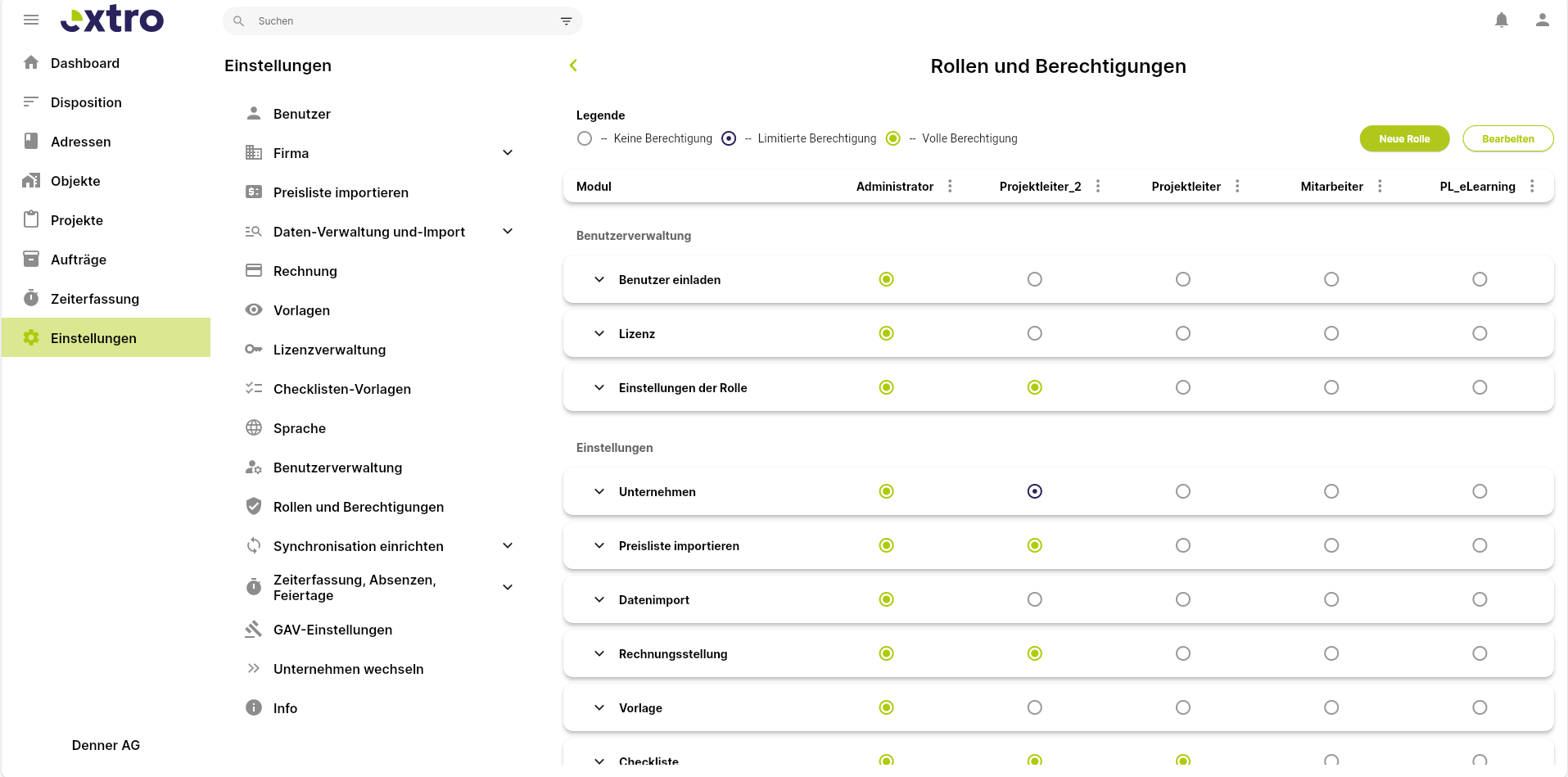Image resolution: width=1568 pixels, height=777 pixels.
Task: Click the Zeiterfassung stopwatch icon in sidebar
Action: (31, 298)
